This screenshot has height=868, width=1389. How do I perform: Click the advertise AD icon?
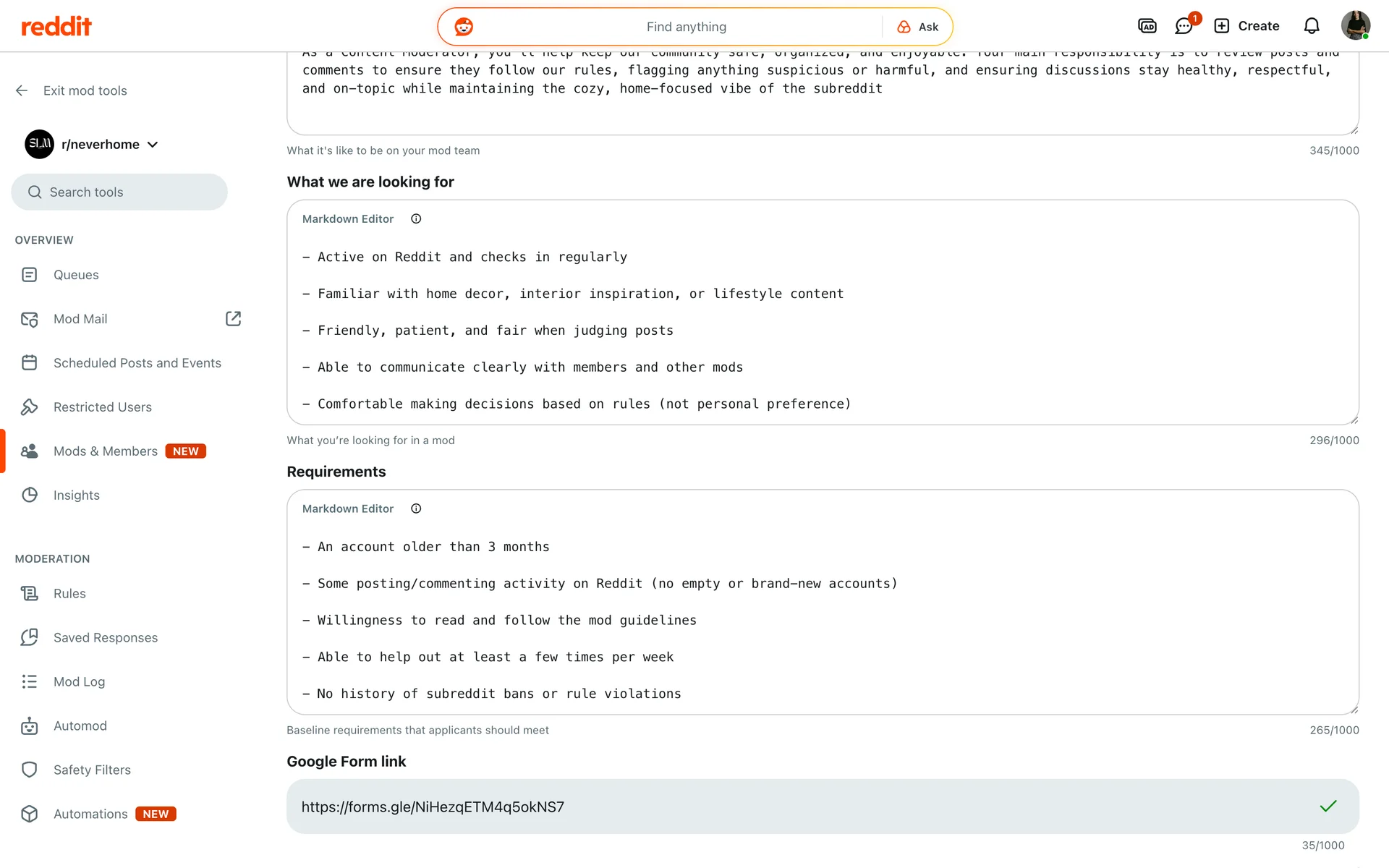[1147, 27]
